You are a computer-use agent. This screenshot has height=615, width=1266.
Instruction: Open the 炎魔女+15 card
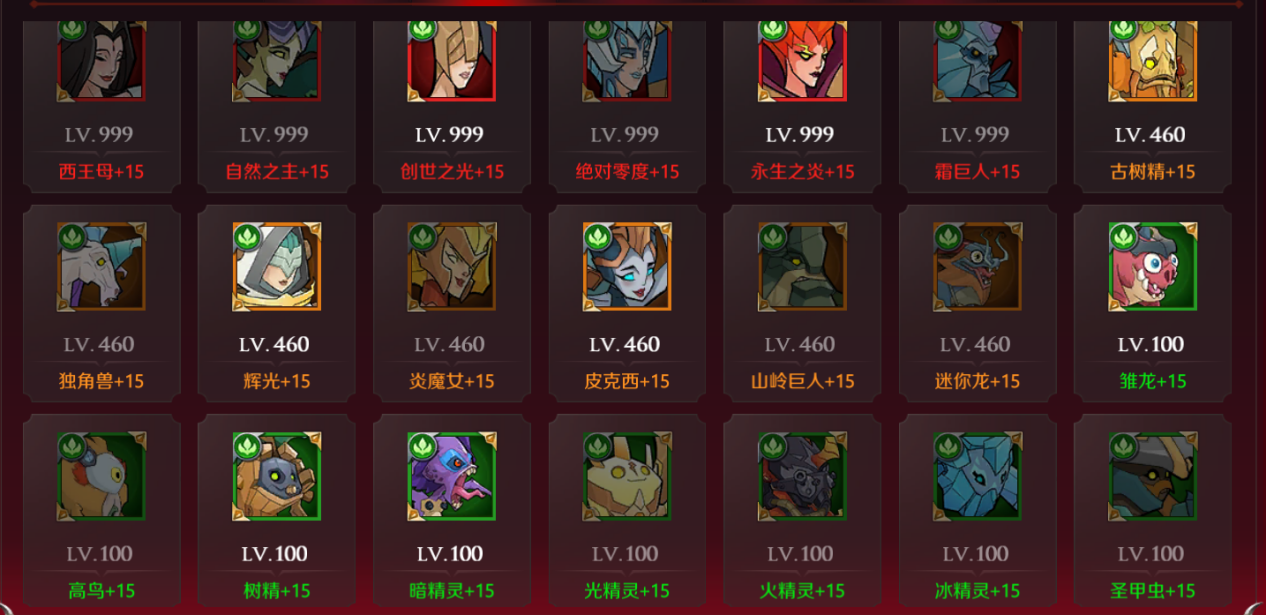pyautogui.click(x=452, y=304)
